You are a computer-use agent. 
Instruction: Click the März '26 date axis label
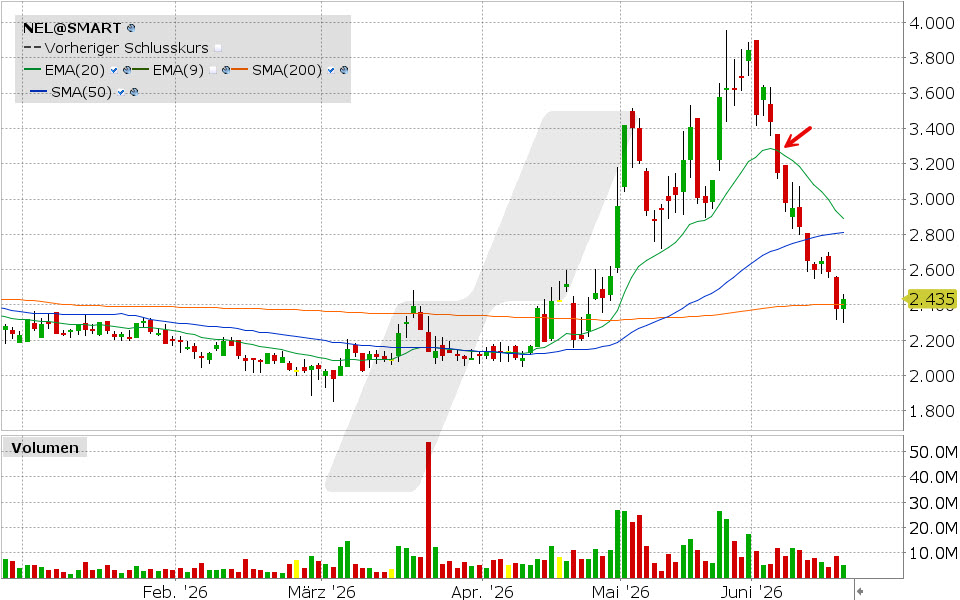tap(321, 591)
